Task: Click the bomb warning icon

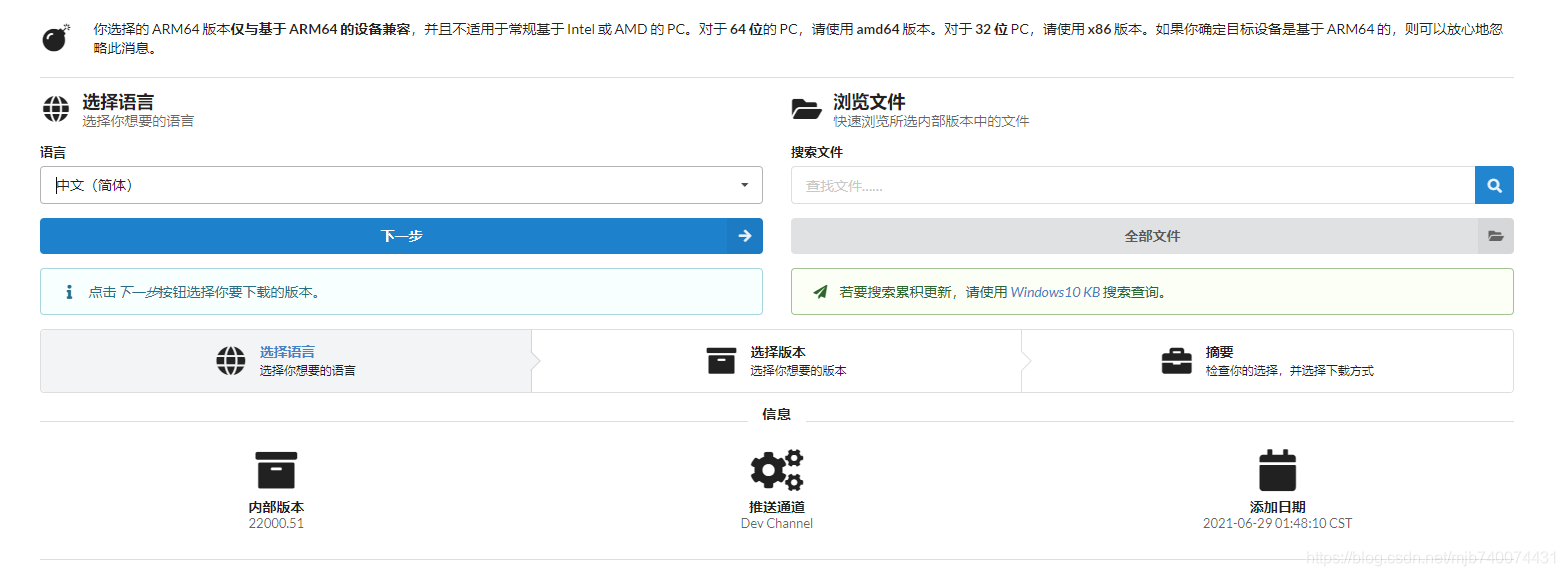Action: 56,39
